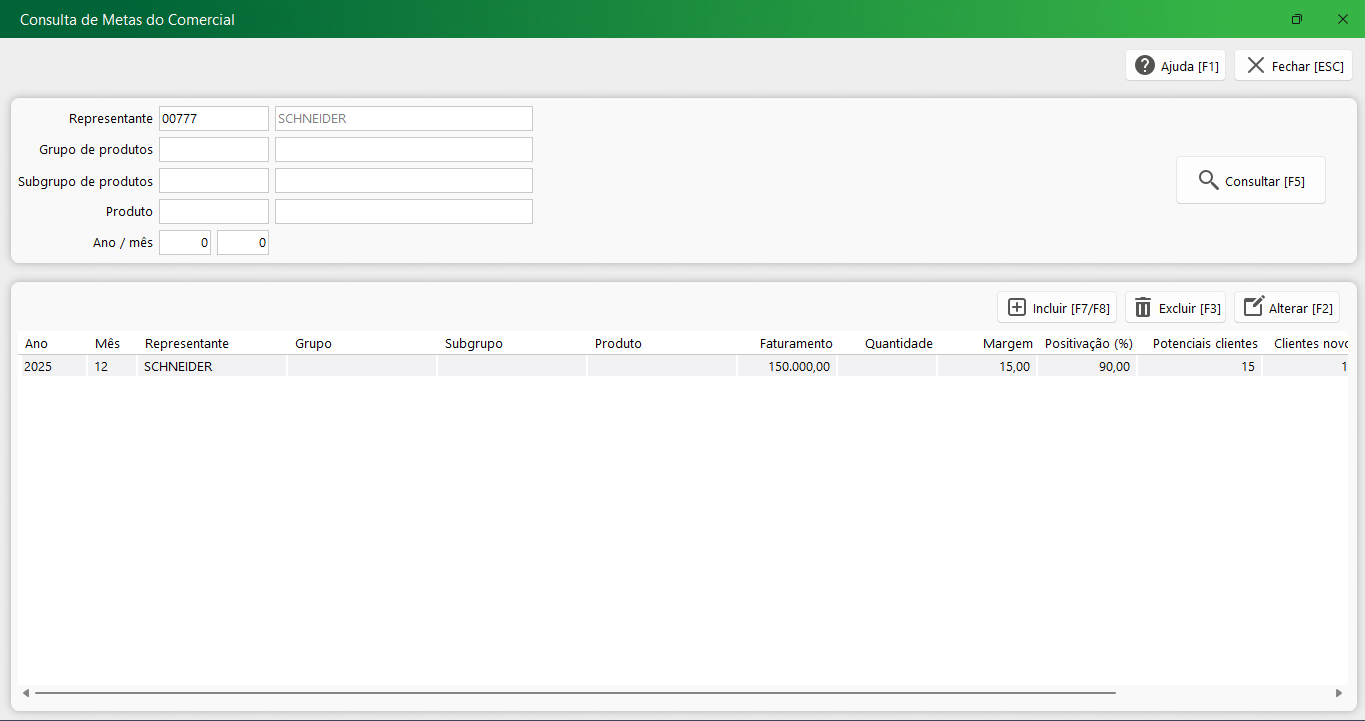Click the Incluir plus icon
The image size is (1365, 721).
tap(1017, 308)
